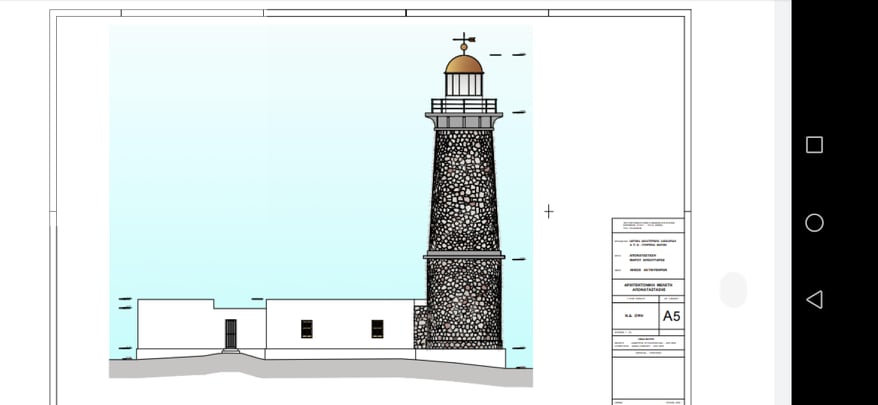Select the barred doorway of the white building
This screenshot has width=878, height=405.
tap(231, 334)
